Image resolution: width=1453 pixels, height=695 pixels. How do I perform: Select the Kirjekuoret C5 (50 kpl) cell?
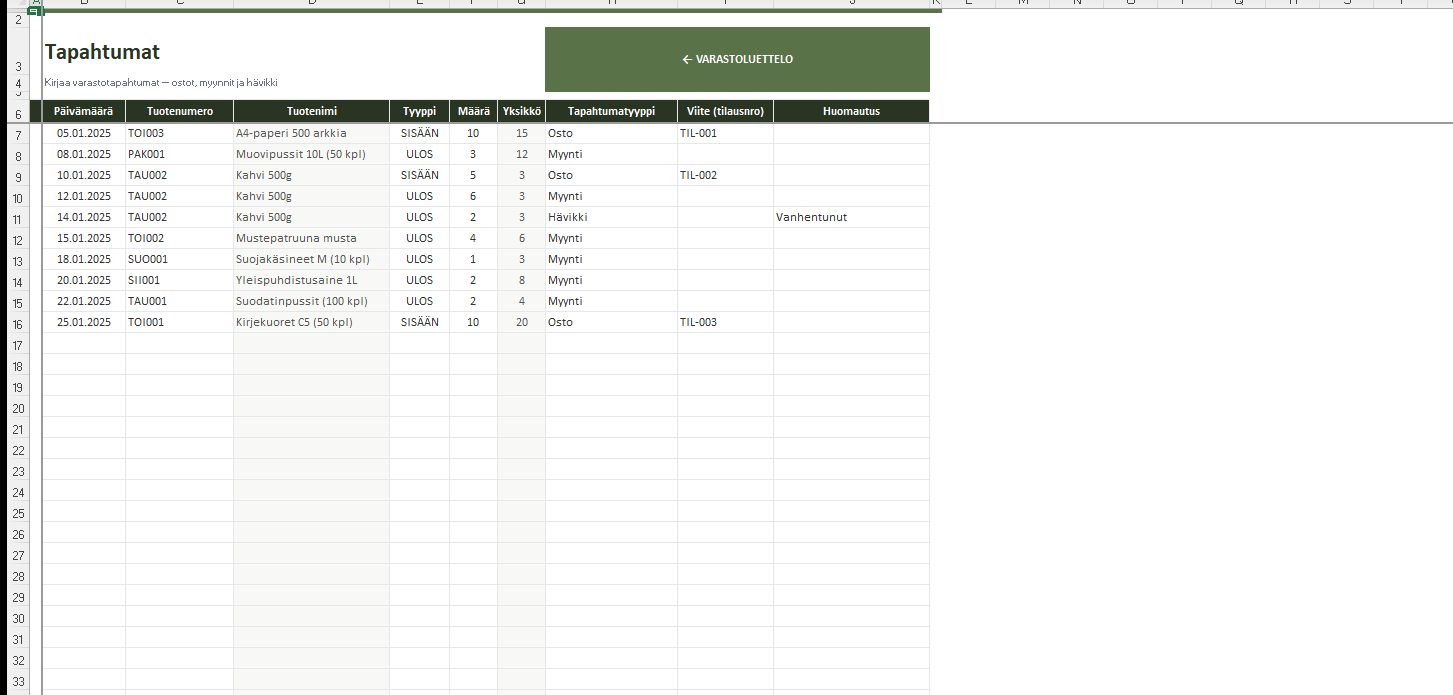click(x=311, y=322)
